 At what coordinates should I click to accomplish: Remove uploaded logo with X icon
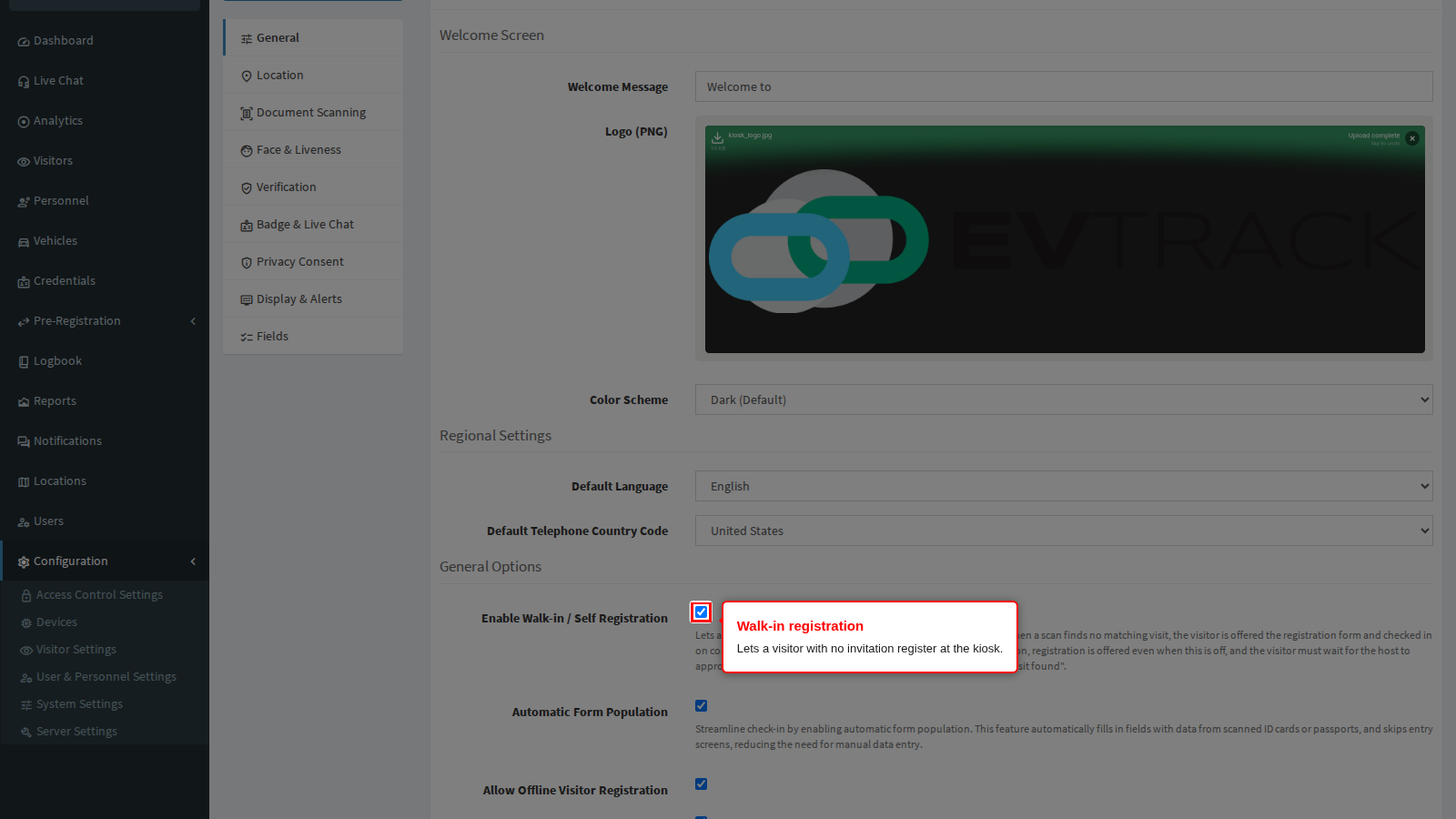[x=1411, y=138]
